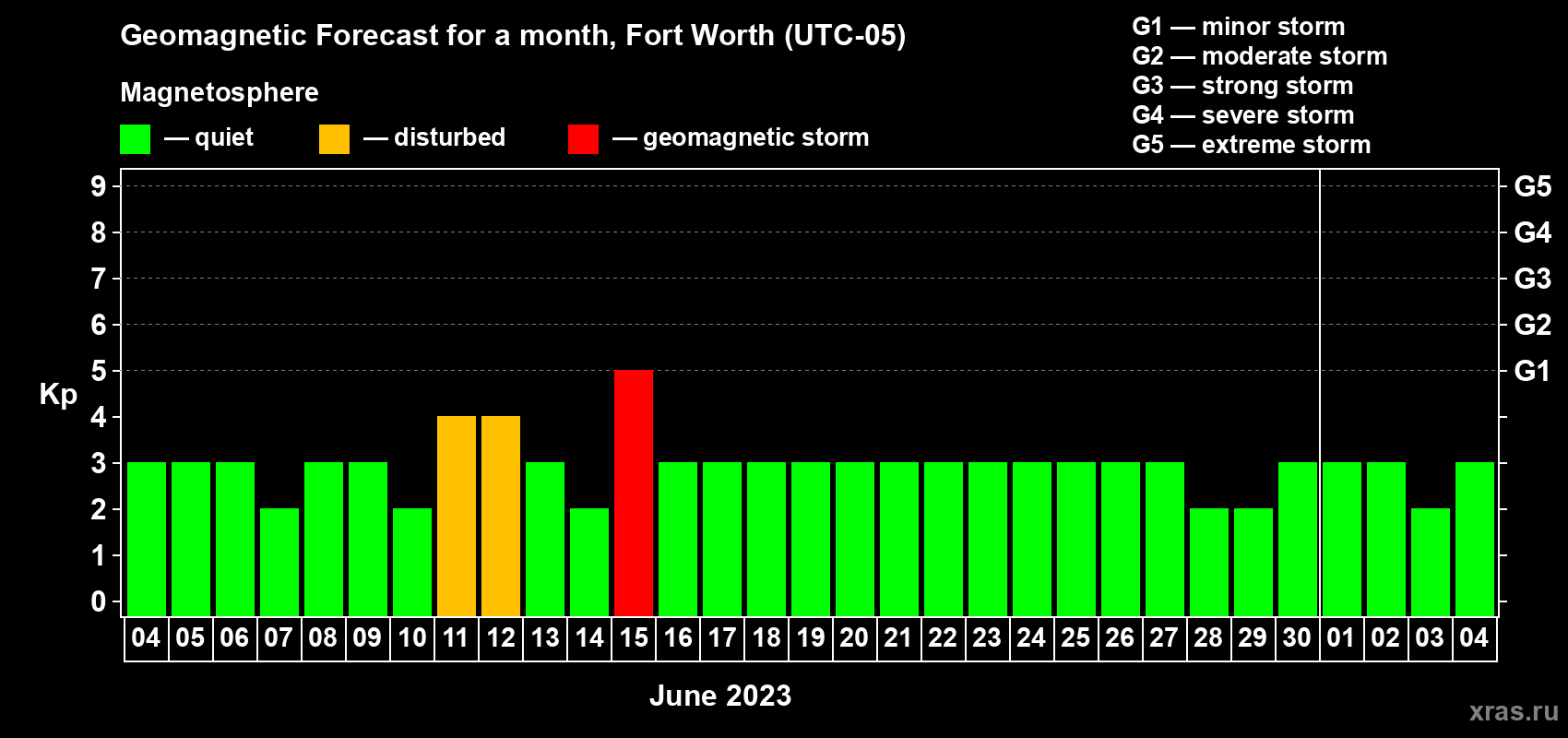Click the red geomagnetic storm legend swatch

(x=583, y=139)
